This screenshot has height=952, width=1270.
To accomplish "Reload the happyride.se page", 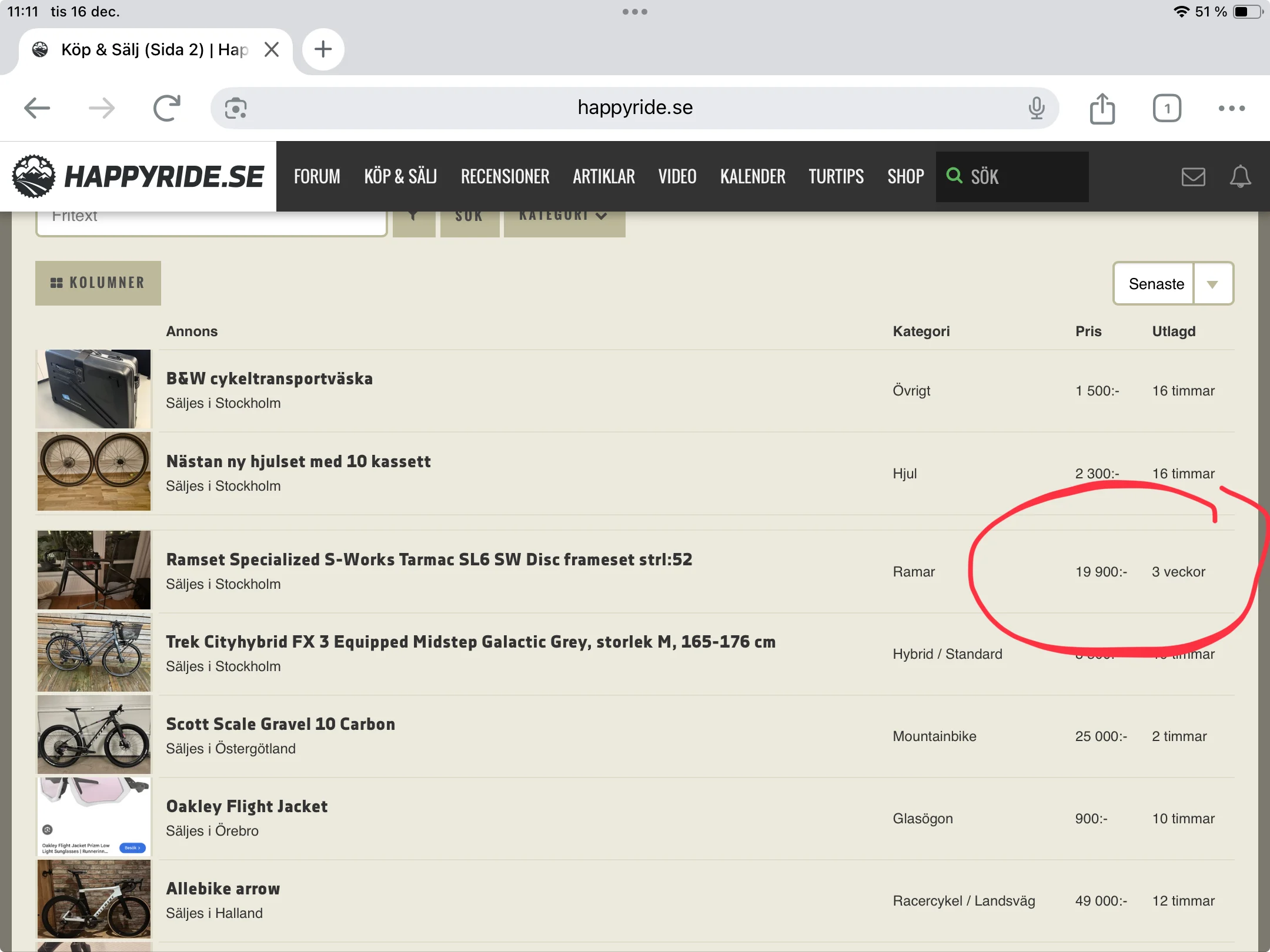I will (x=166, y=108).
